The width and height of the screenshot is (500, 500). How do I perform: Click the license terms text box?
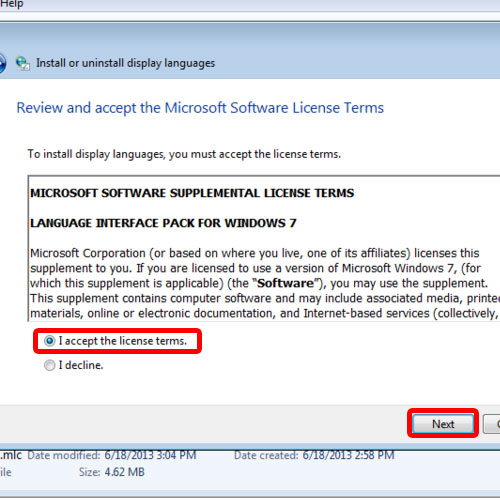pyautogui.click(x=264, y=248)
